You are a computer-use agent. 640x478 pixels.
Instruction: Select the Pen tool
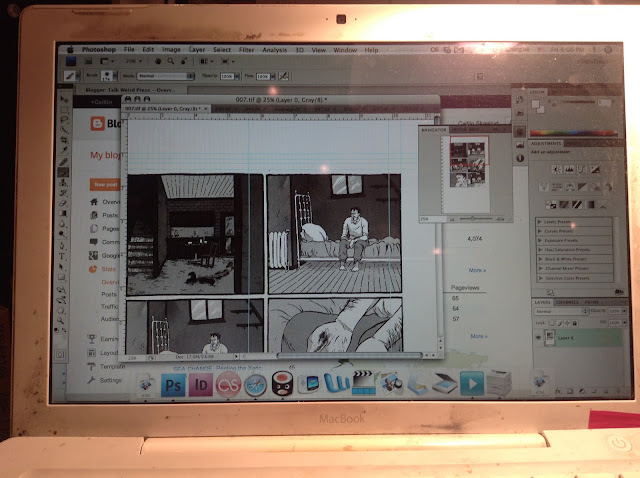click(62, 245)
